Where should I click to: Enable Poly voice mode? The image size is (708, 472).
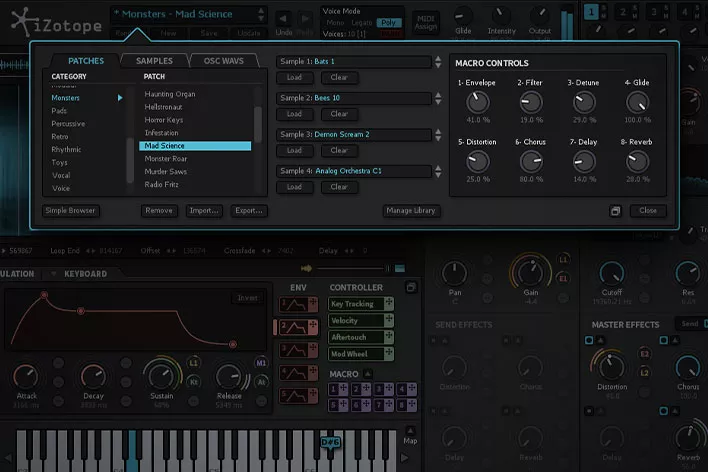point(390,21)
